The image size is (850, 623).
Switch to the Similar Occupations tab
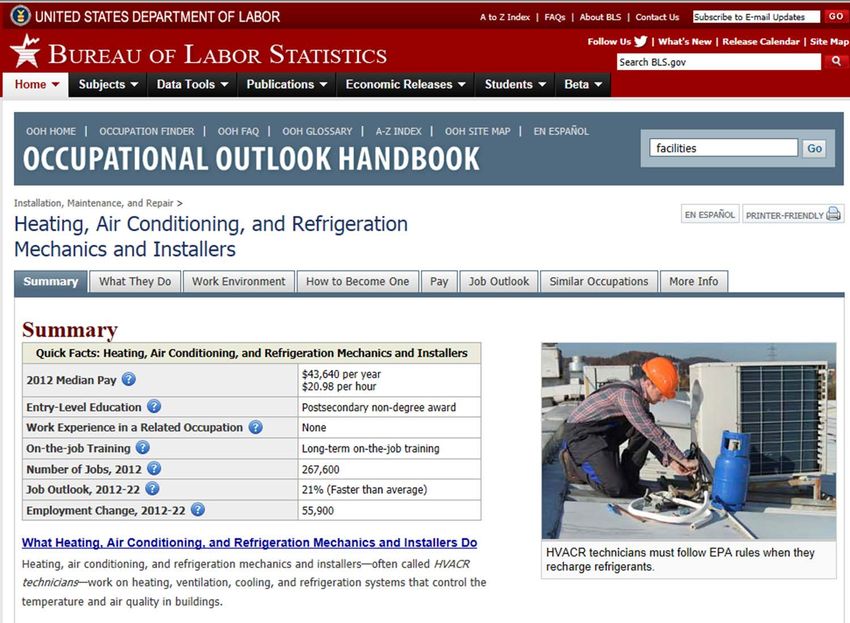599,281
